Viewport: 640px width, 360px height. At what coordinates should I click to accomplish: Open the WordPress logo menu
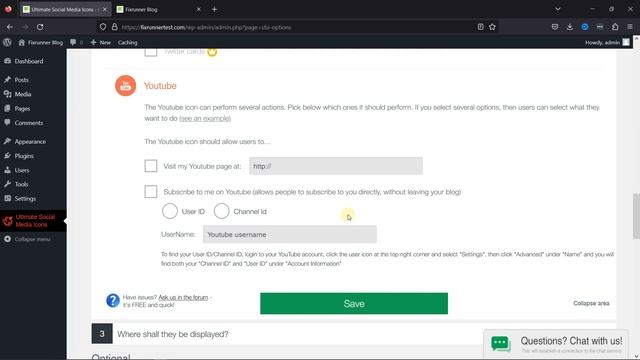[7, 42]
